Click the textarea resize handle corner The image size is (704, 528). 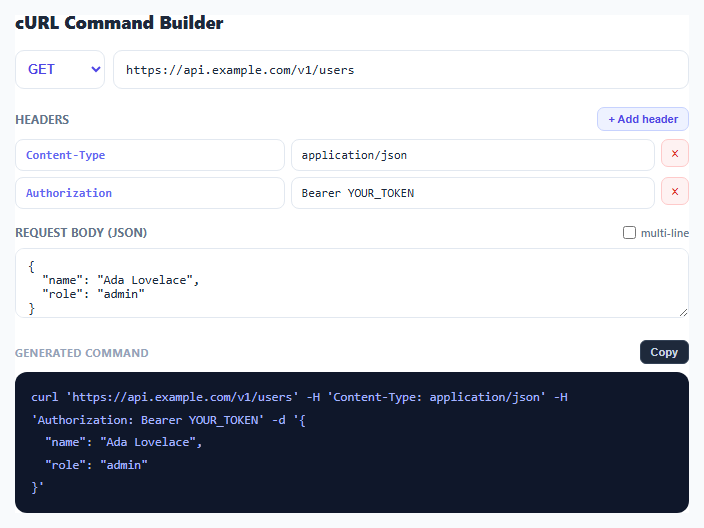pos(683,312)
